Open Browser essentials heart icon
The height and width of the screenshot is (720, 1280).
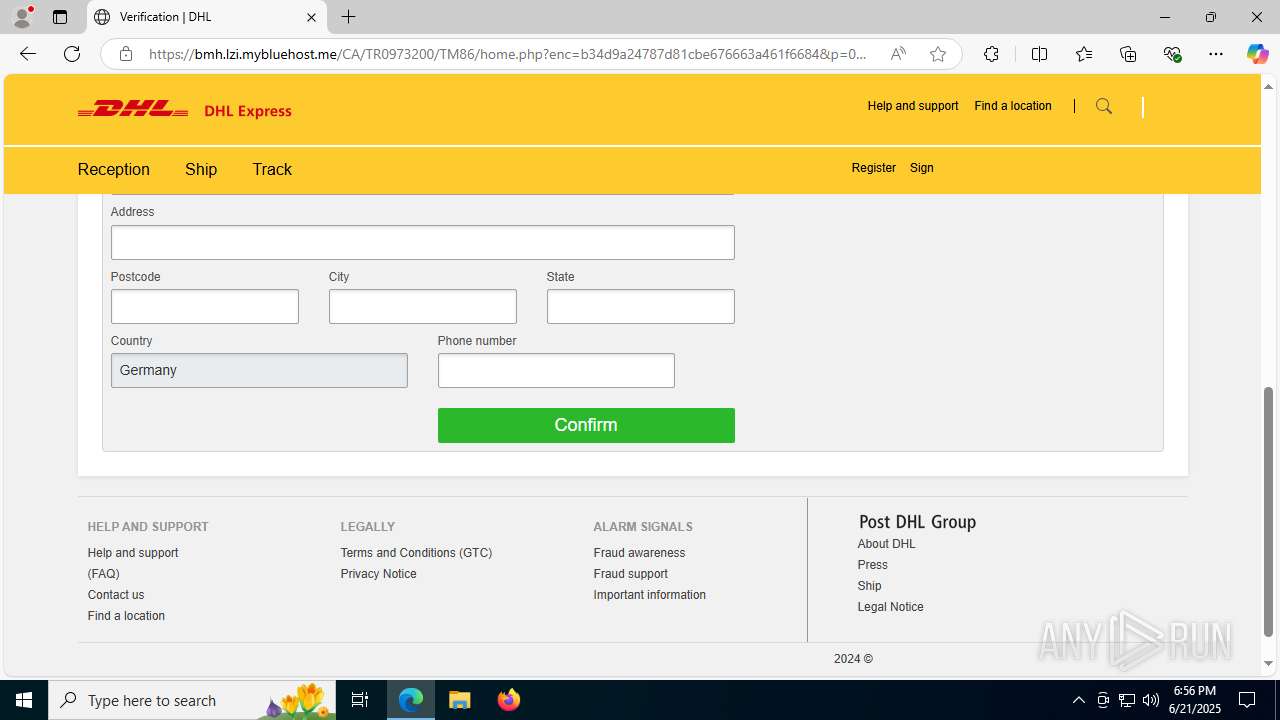coord(1173,54)
